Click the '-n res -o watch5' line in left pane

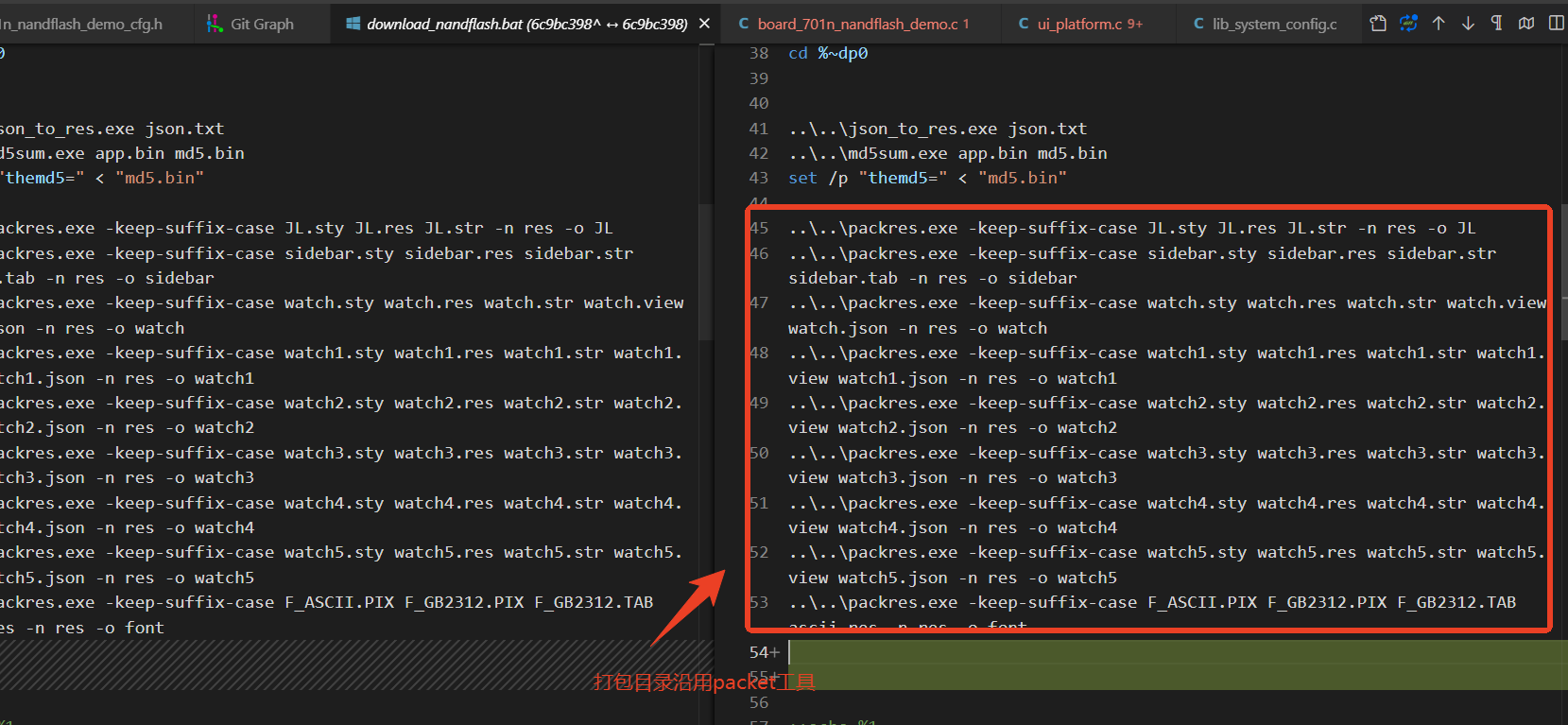click(x=127, y=578)
